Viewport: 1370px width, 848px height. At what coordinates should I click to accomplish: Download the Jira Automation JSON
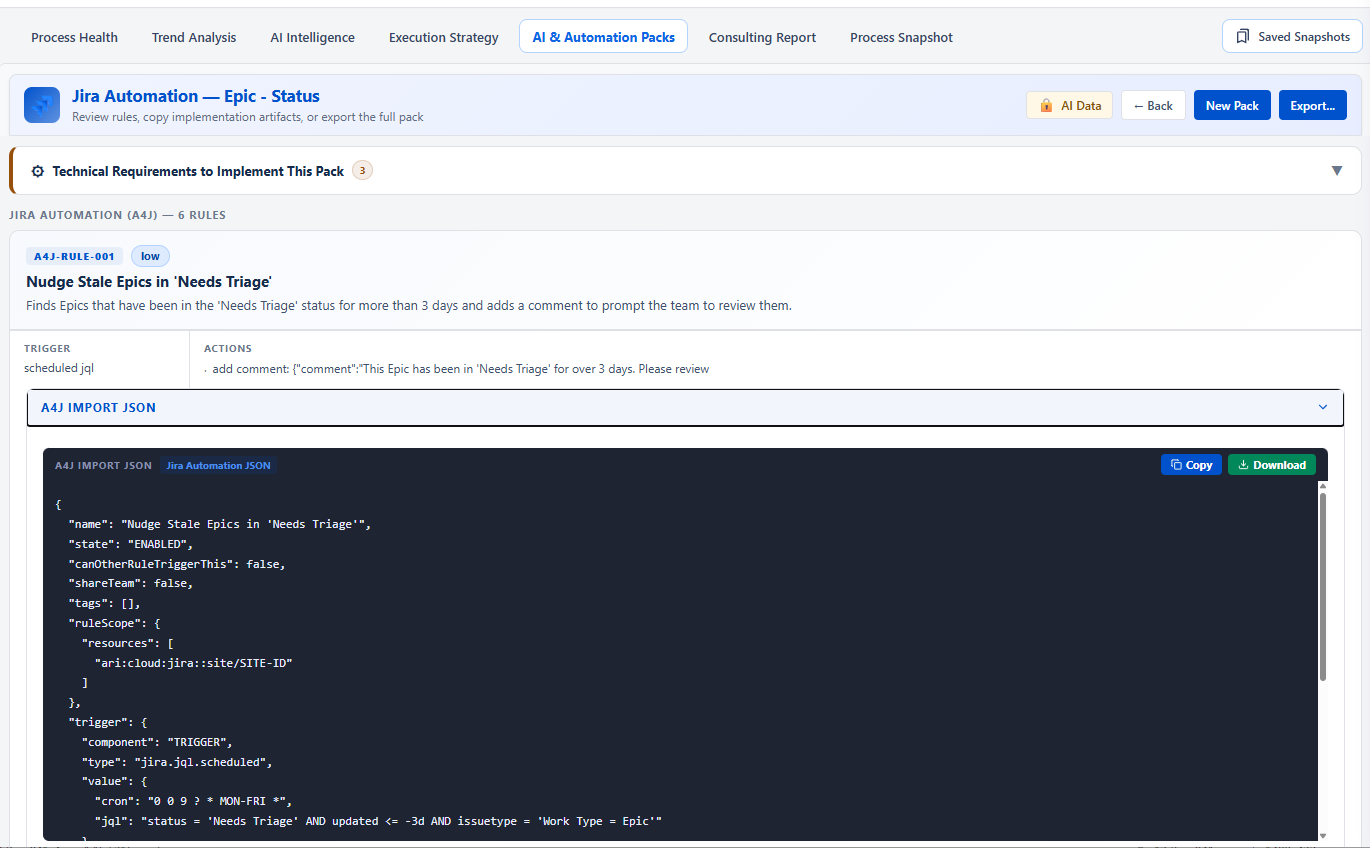(x=1272, y=465)
